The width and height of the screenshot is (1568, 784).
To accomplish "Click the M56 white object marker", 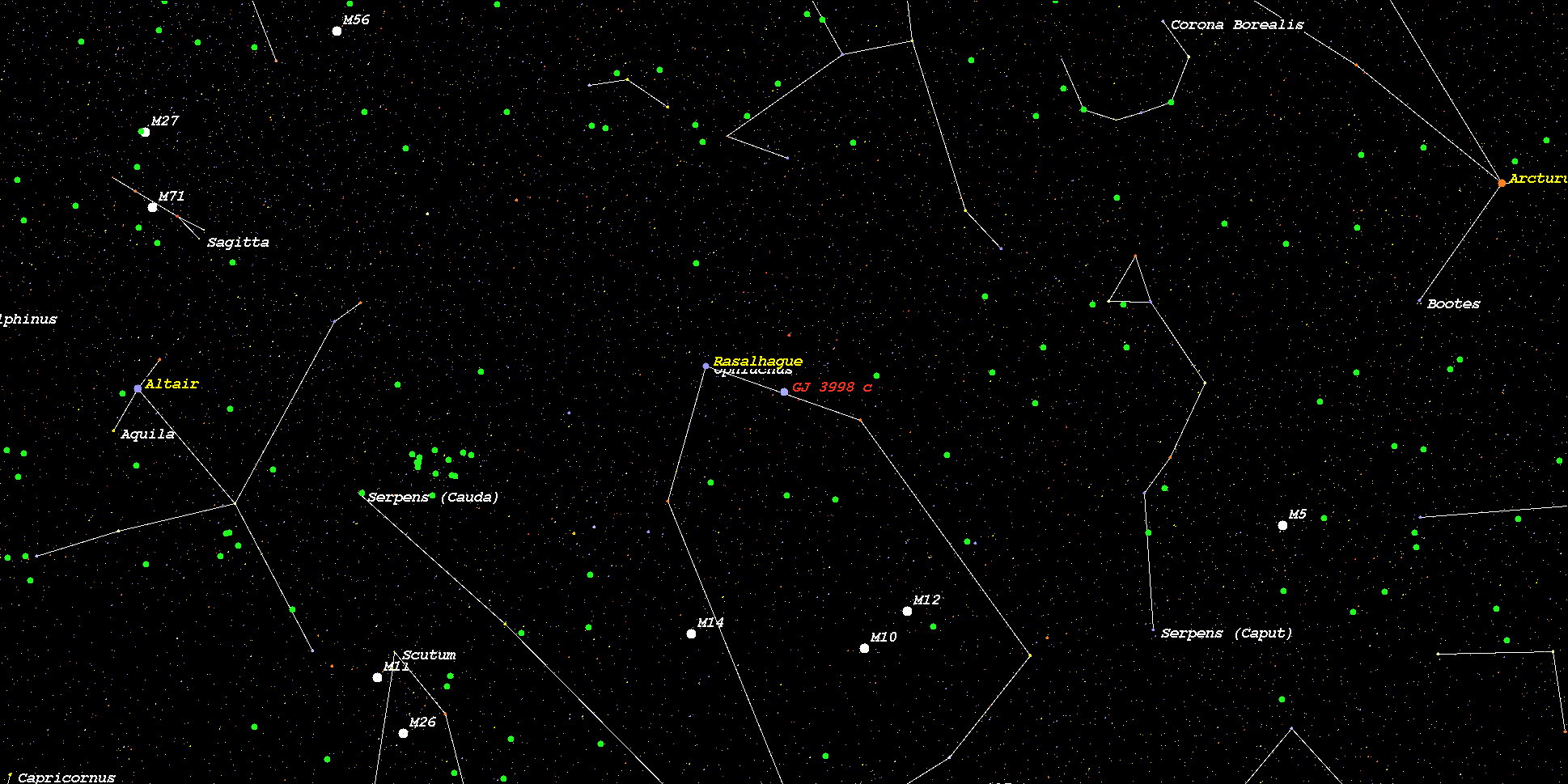I will pos(337,32).
